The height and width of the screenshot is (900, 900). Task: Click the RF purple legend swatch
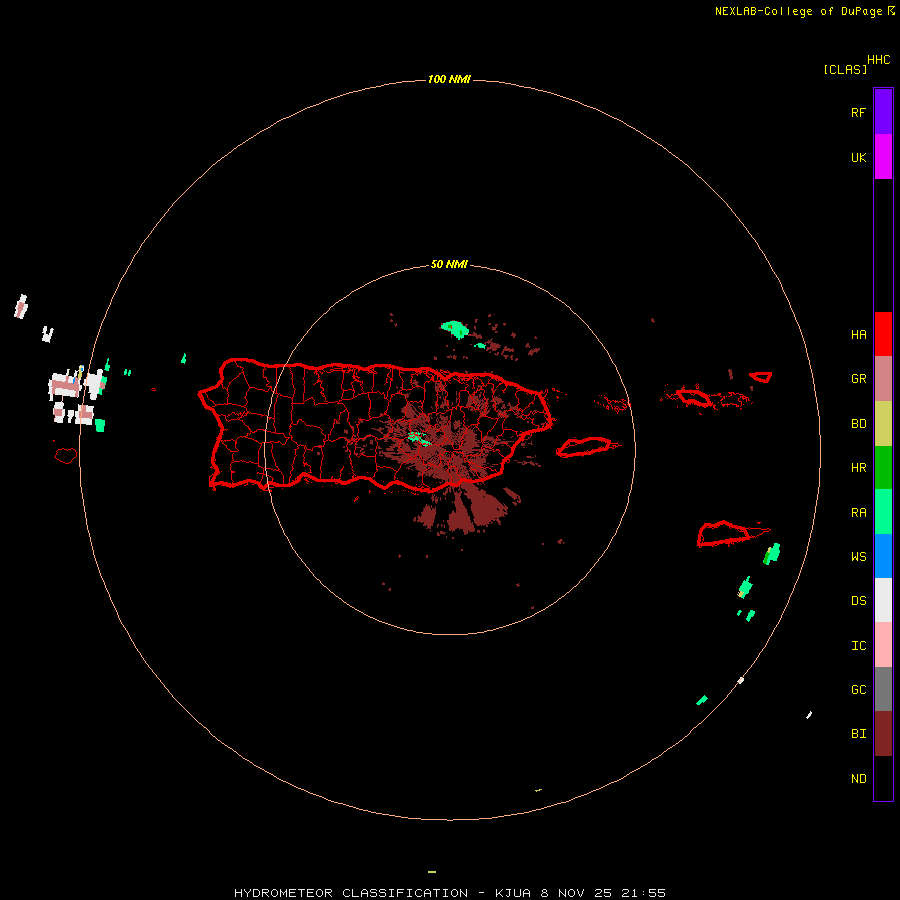pos(883,112)
